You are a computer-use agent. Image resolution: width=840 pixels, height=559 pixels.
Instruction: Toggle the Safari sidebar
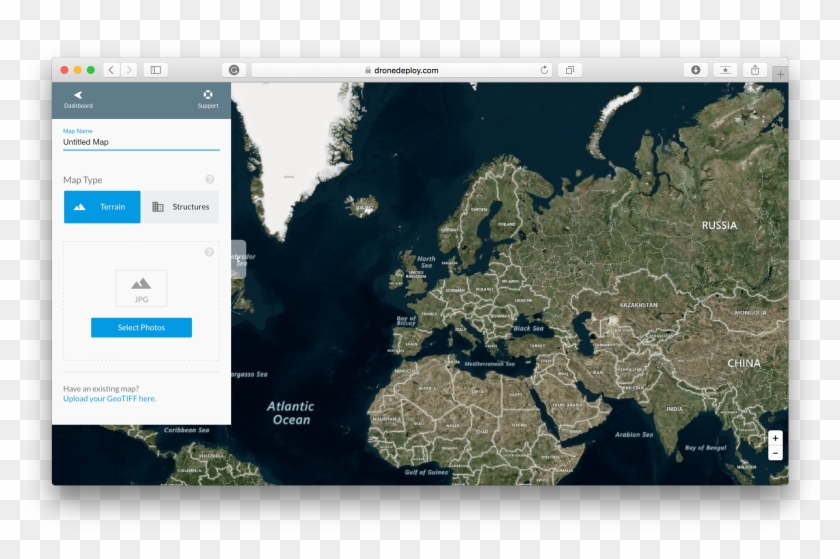tap(155, 70)
